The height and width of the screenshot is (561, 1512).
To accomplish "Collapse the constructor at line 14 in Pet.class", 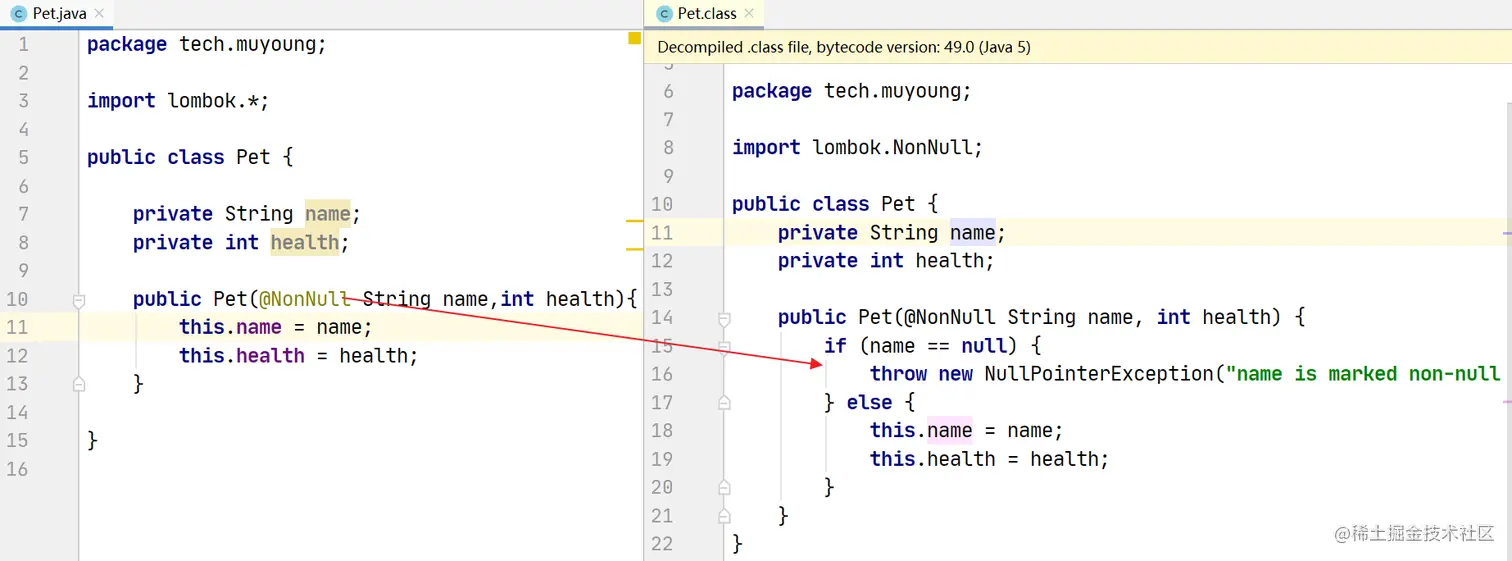I will 724,318.
